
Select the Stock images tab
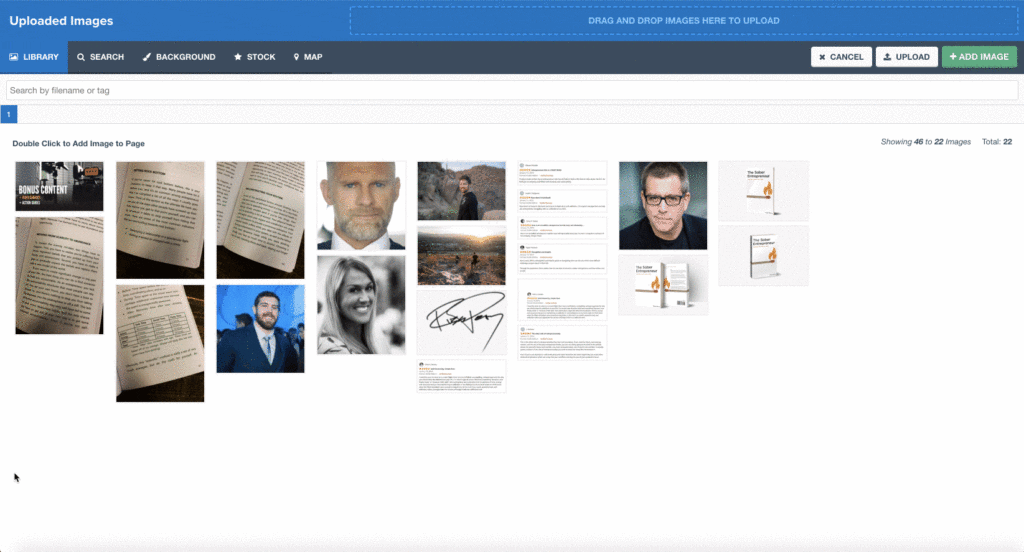pos(254,57)
